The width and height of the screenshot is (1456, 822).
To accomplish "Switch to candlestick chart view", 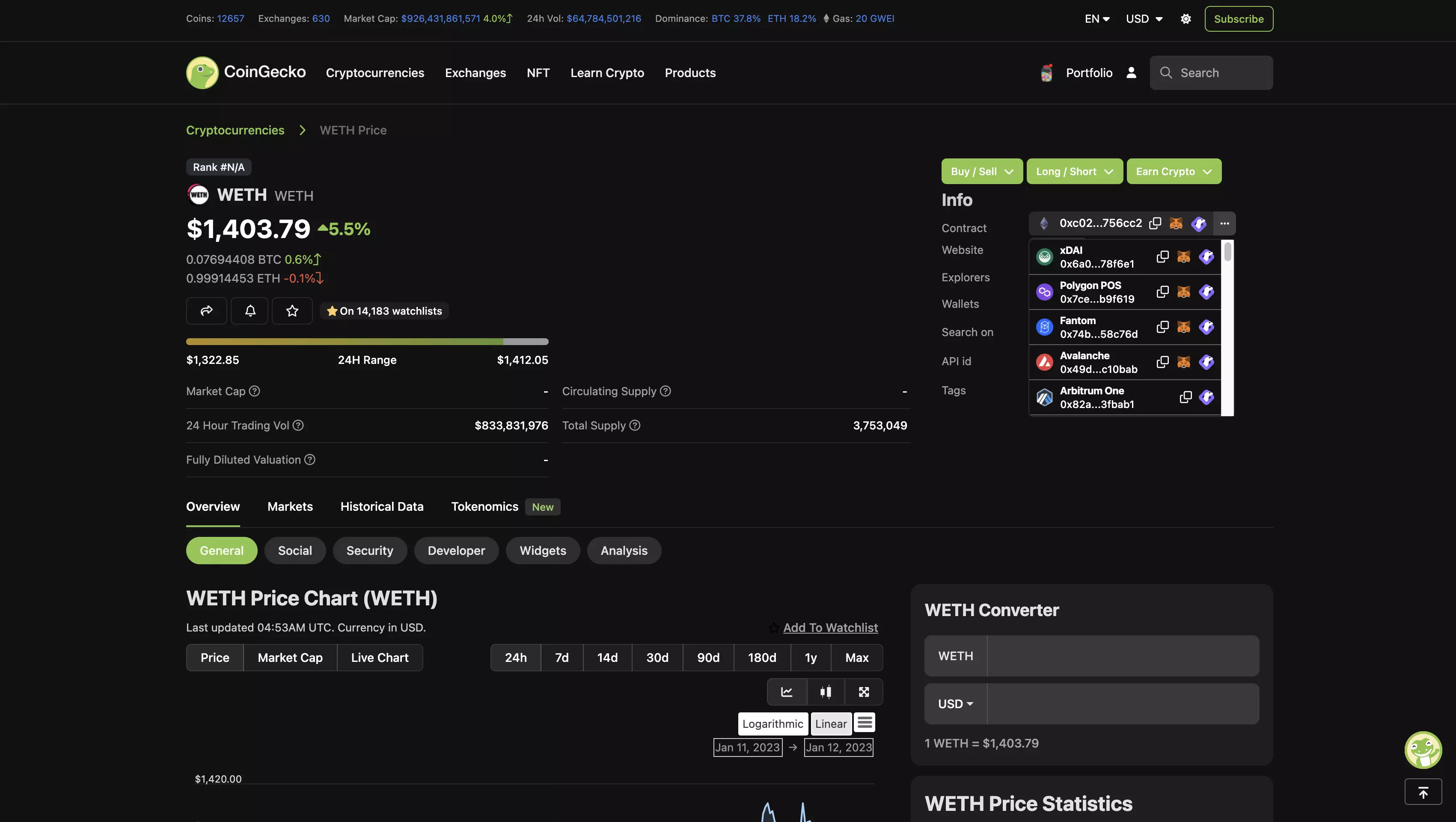I will 825,691.
